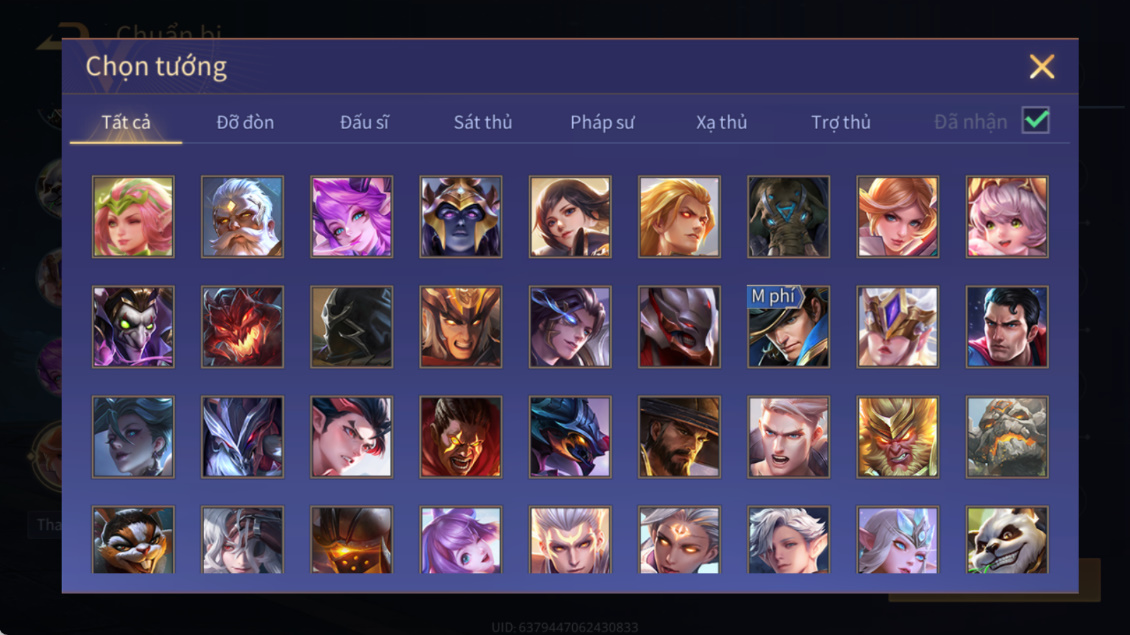Choose the pink-haired elf with leaf crown
Screen dimensions: 1130x635
point(133,217)
